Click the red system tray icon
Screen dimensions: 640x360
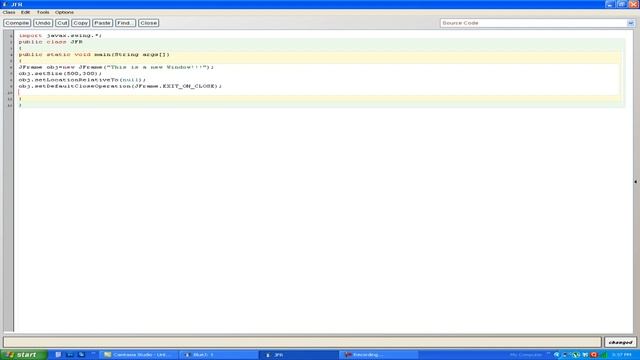594,355
